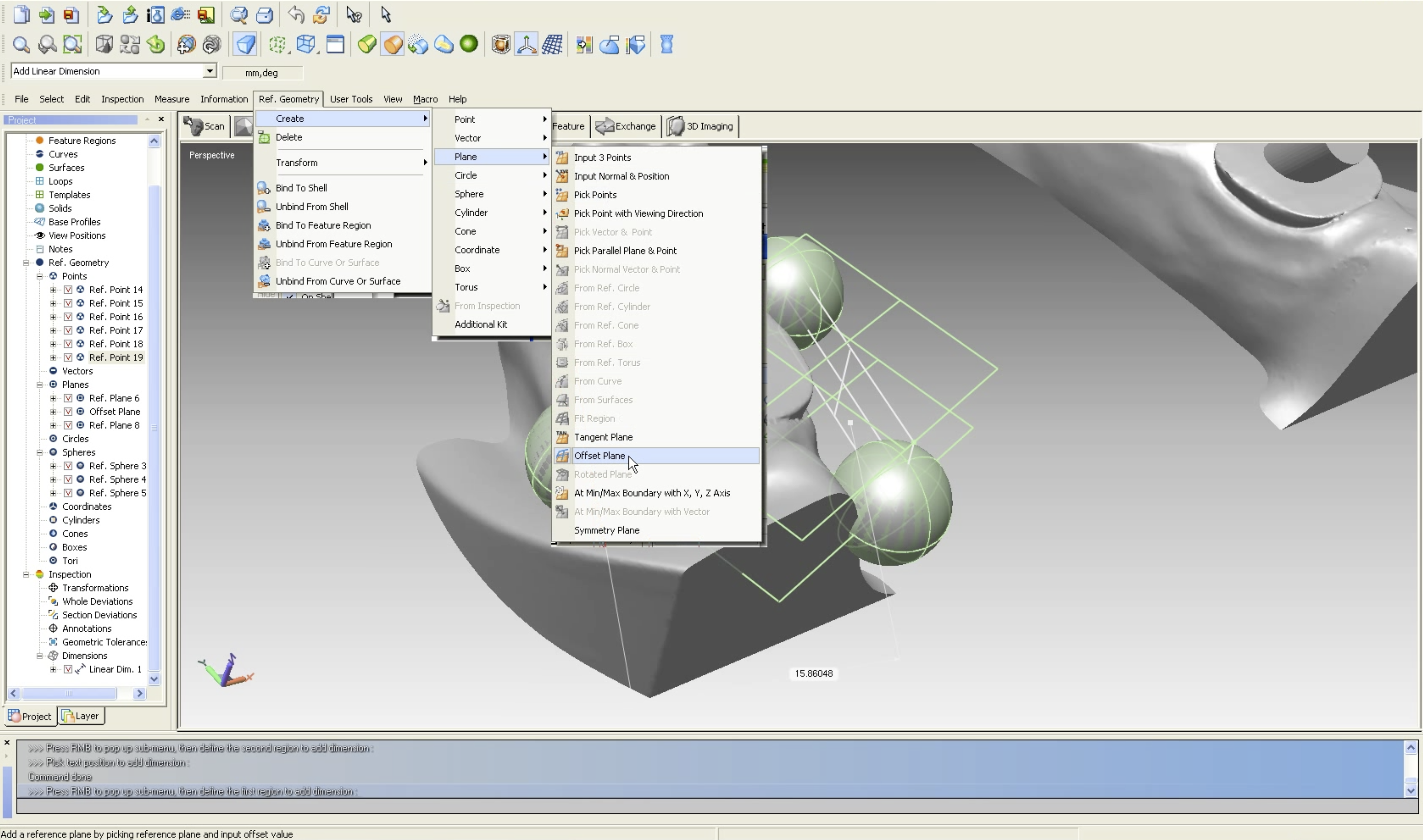Open the 3D Imaging tab
Viewport: 1423px width, 840px height.
(x=702, y=126)
